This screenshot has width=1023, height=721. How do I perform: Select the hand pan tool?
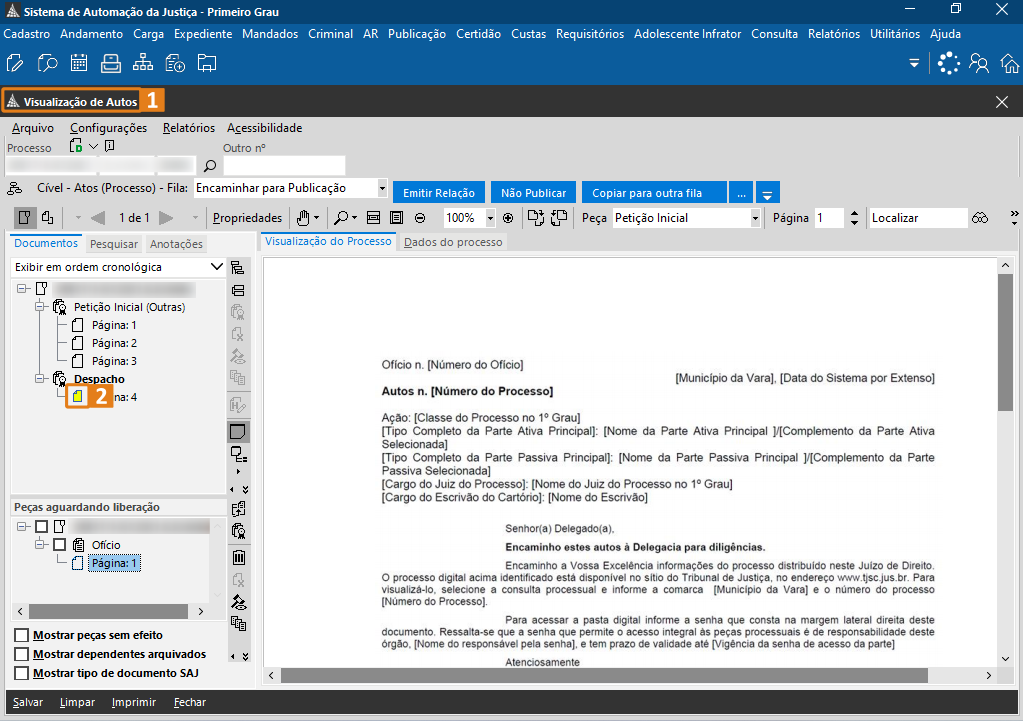point(303,218)
